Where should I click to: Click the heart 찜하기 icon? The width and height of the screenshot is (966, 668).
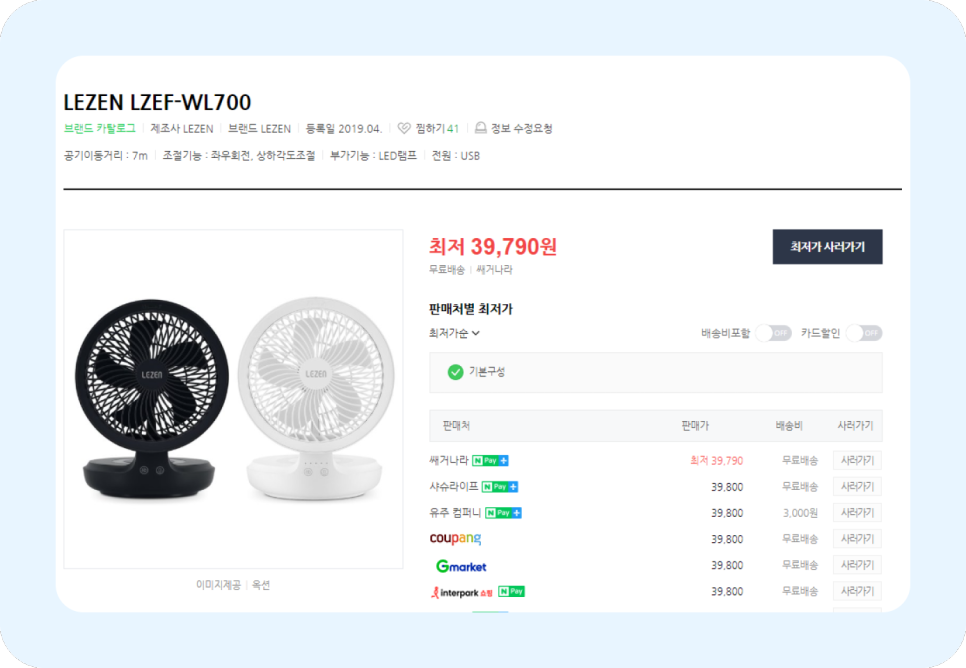404,128
